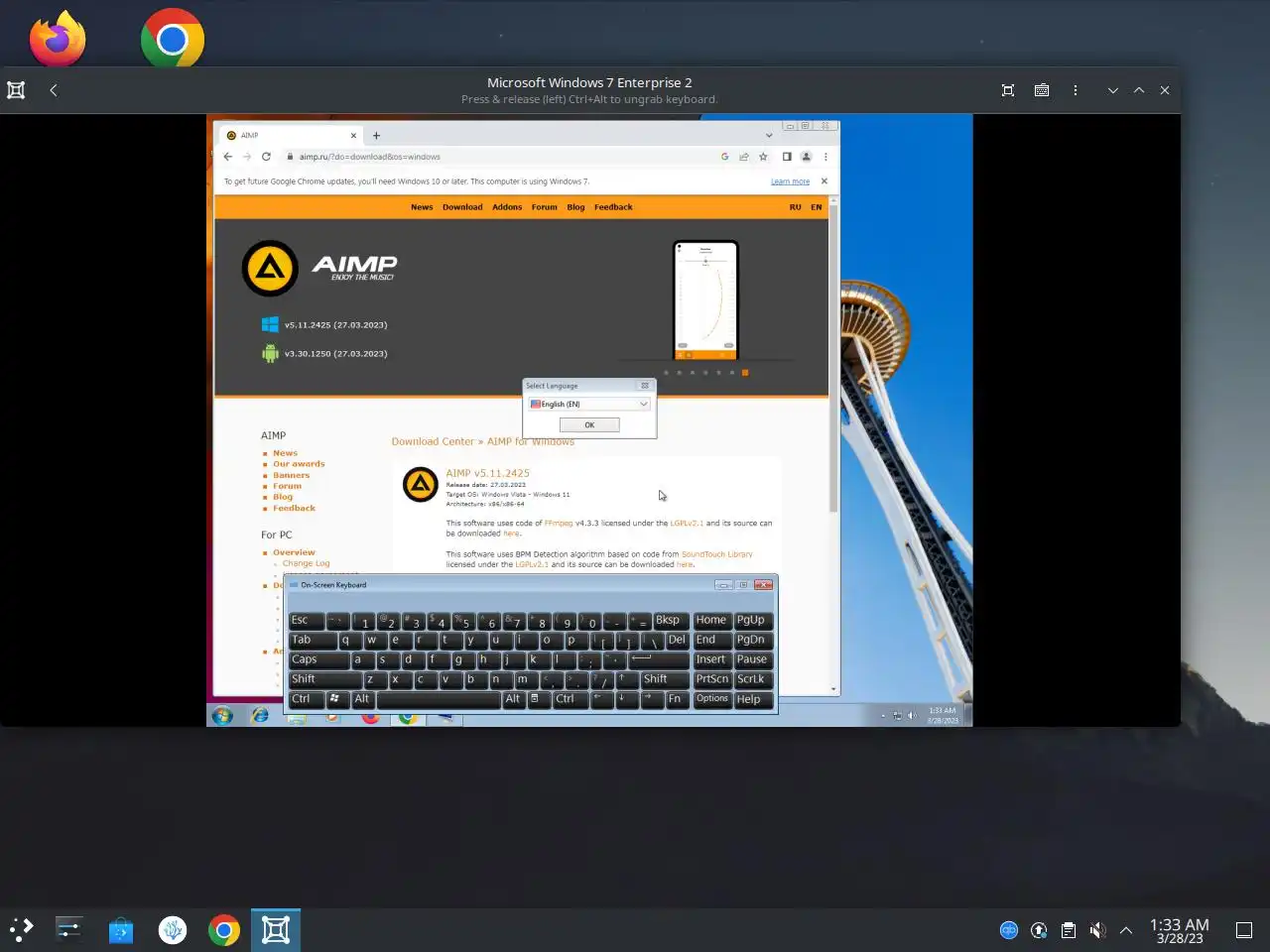Toggle ScrLk on On-Screen Keyboard
The image size is (1270, 952).
point(752,679)
